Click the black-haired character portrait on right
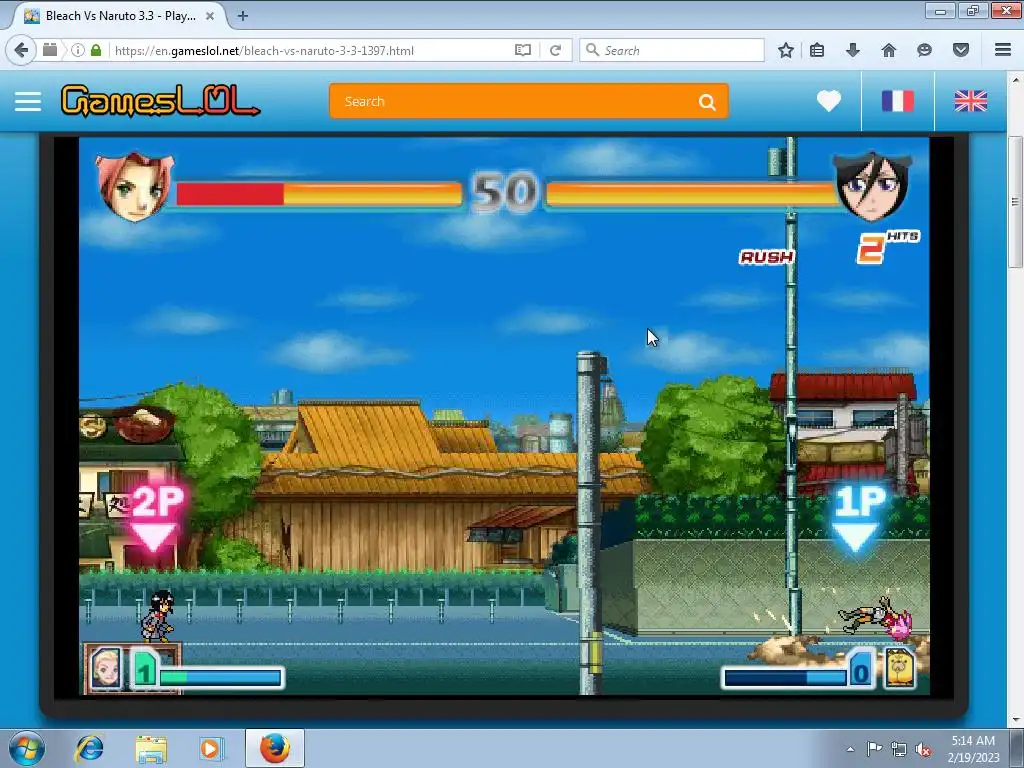Viewport: 1024px width, 768px height. click(872, 186)
